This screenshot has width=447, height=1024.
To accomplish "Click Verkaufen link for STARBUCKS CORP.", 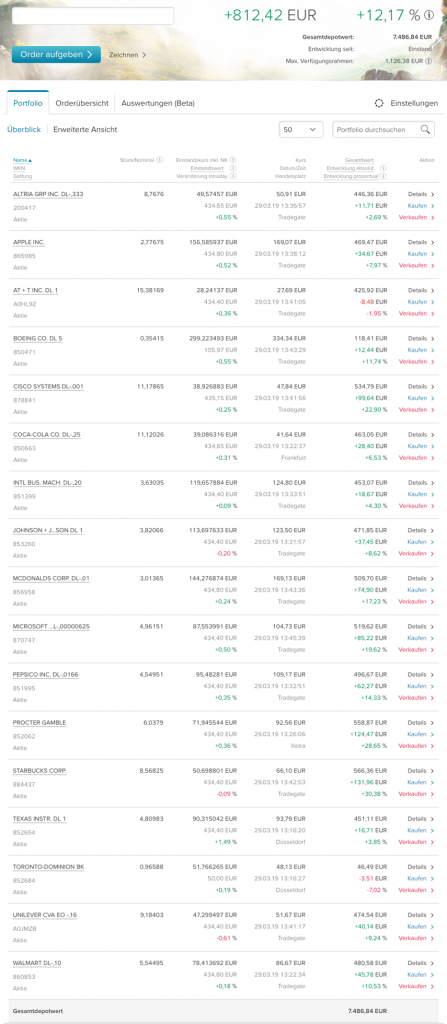I will pos(416,794).
